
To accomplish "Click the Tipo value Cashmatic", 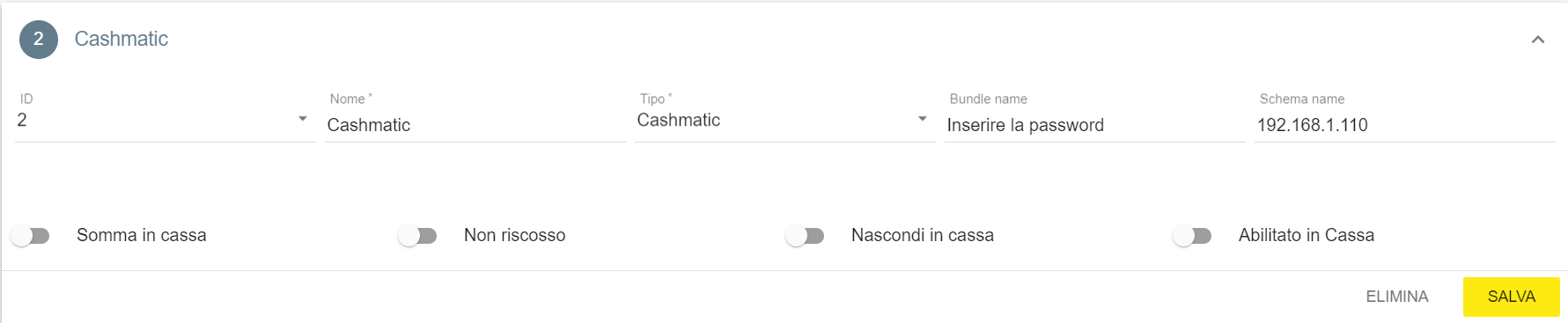I will 679,120.
